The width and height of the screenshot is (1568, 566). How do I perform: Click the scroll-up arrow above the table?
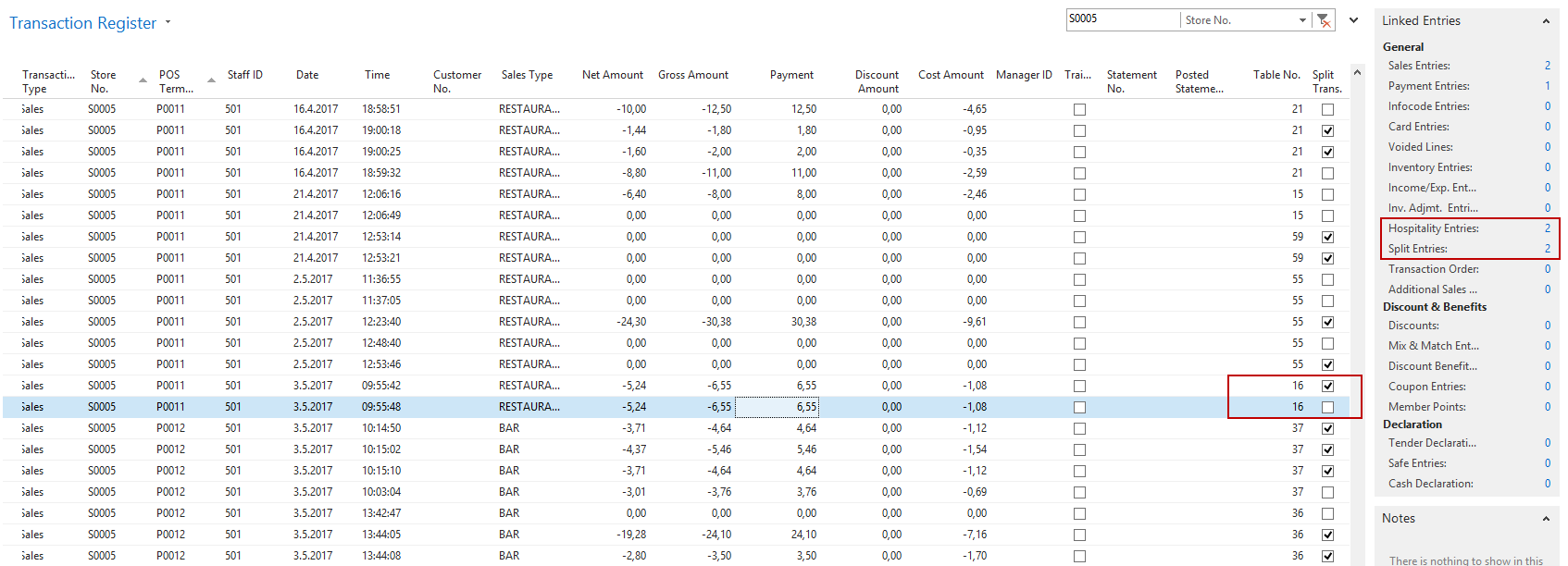tap(1357, 72)
